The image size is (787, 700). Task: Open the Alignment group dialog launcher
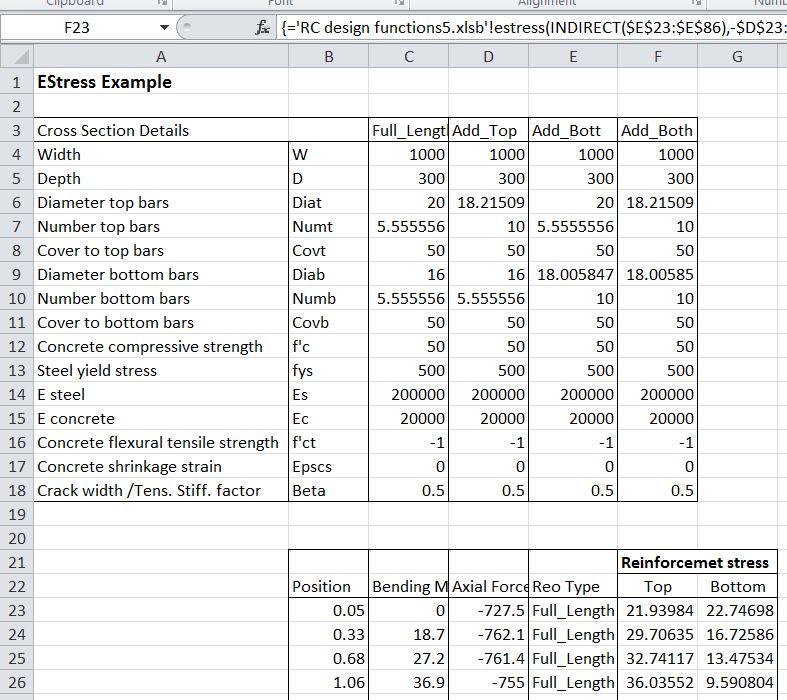click(694, 4)
